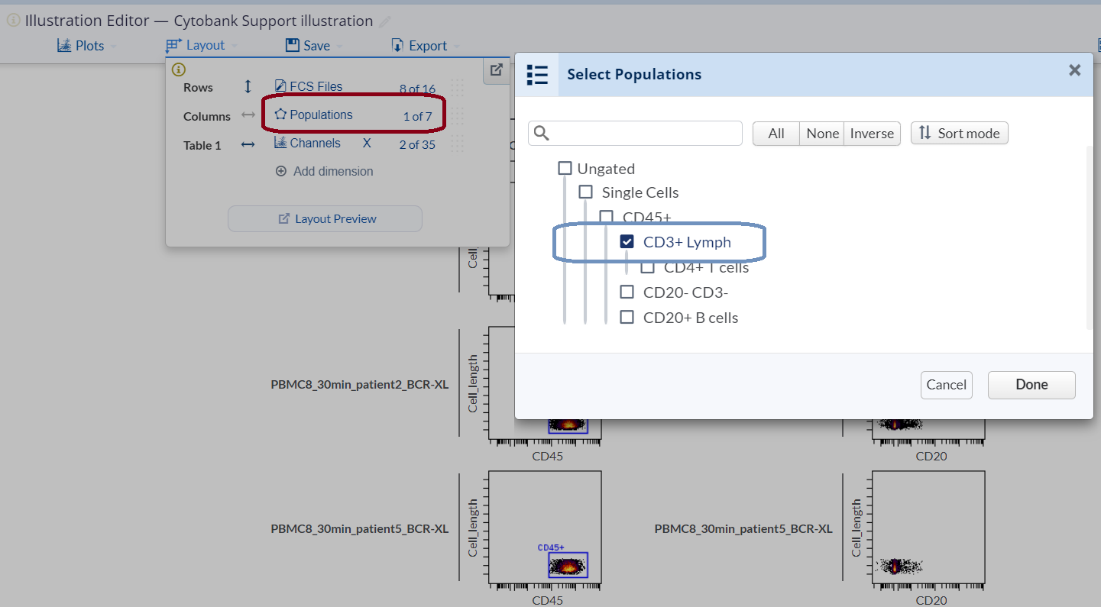Close the Select Populations dialog
The width and height of the screenshot is (1101, 607).
[1074, 70]
